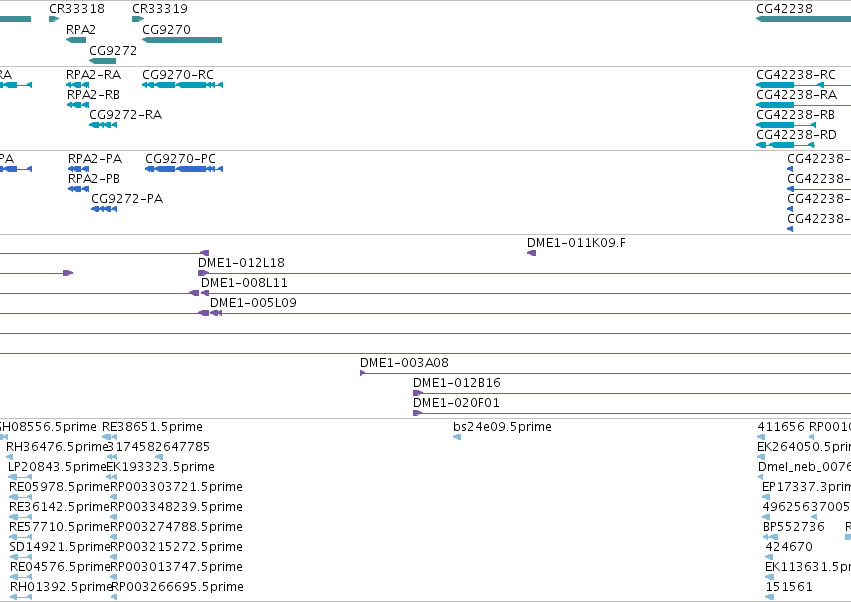
Task: Open the RPA2-RA transcript label
Action: pos(93,74)
